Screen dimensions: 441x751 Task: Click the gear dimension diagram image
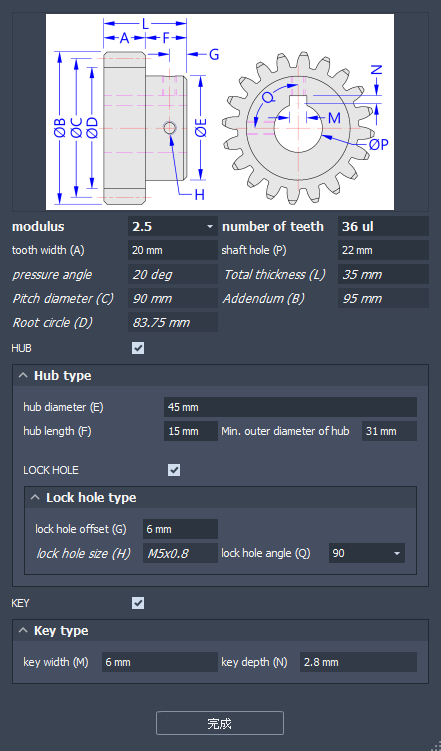pos(220,112)
